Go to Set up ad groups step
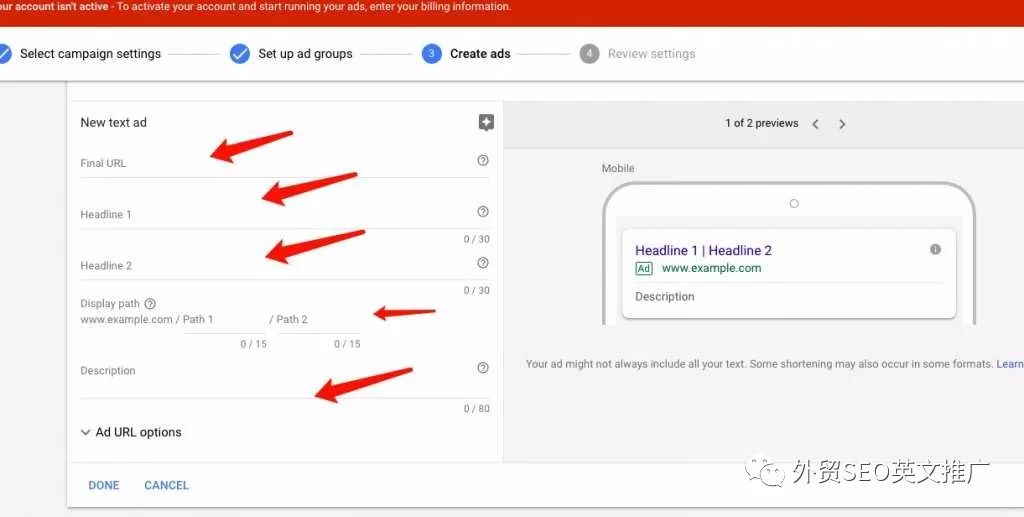Image resolution: width=1024 pixels, height=517 pixels. (291, 54)
